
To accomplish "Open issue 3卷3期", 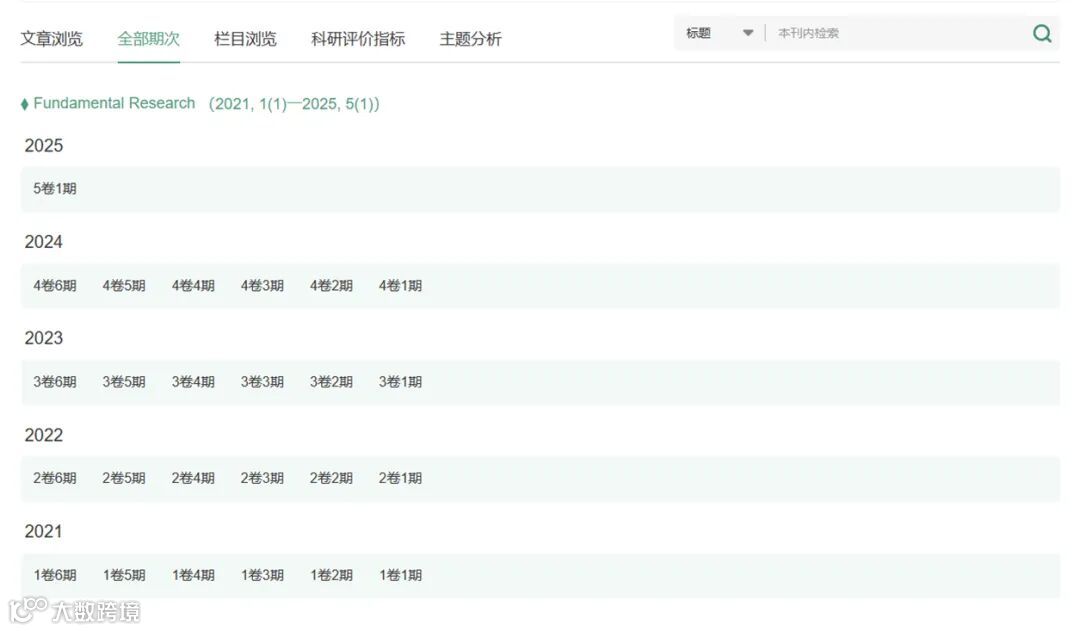I will coord(262,382).
